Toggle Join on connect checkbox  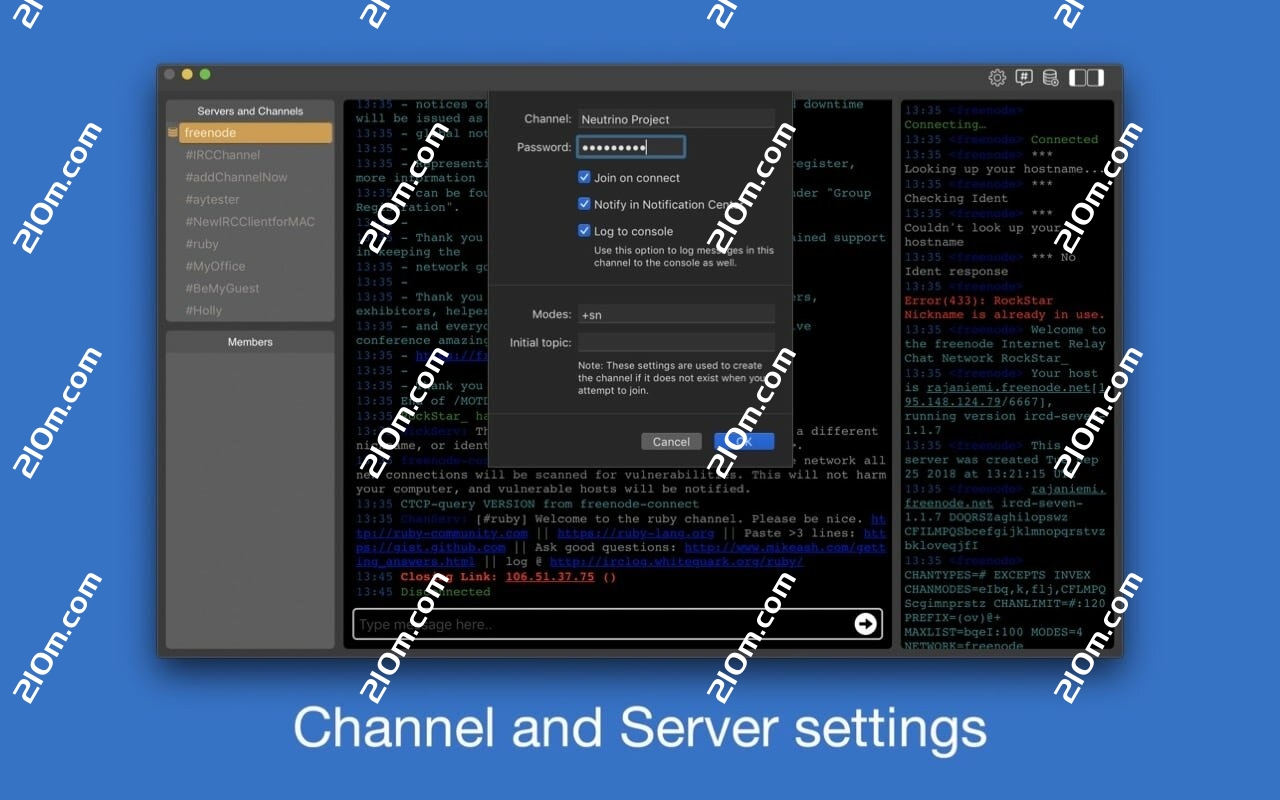click(584, 177)
